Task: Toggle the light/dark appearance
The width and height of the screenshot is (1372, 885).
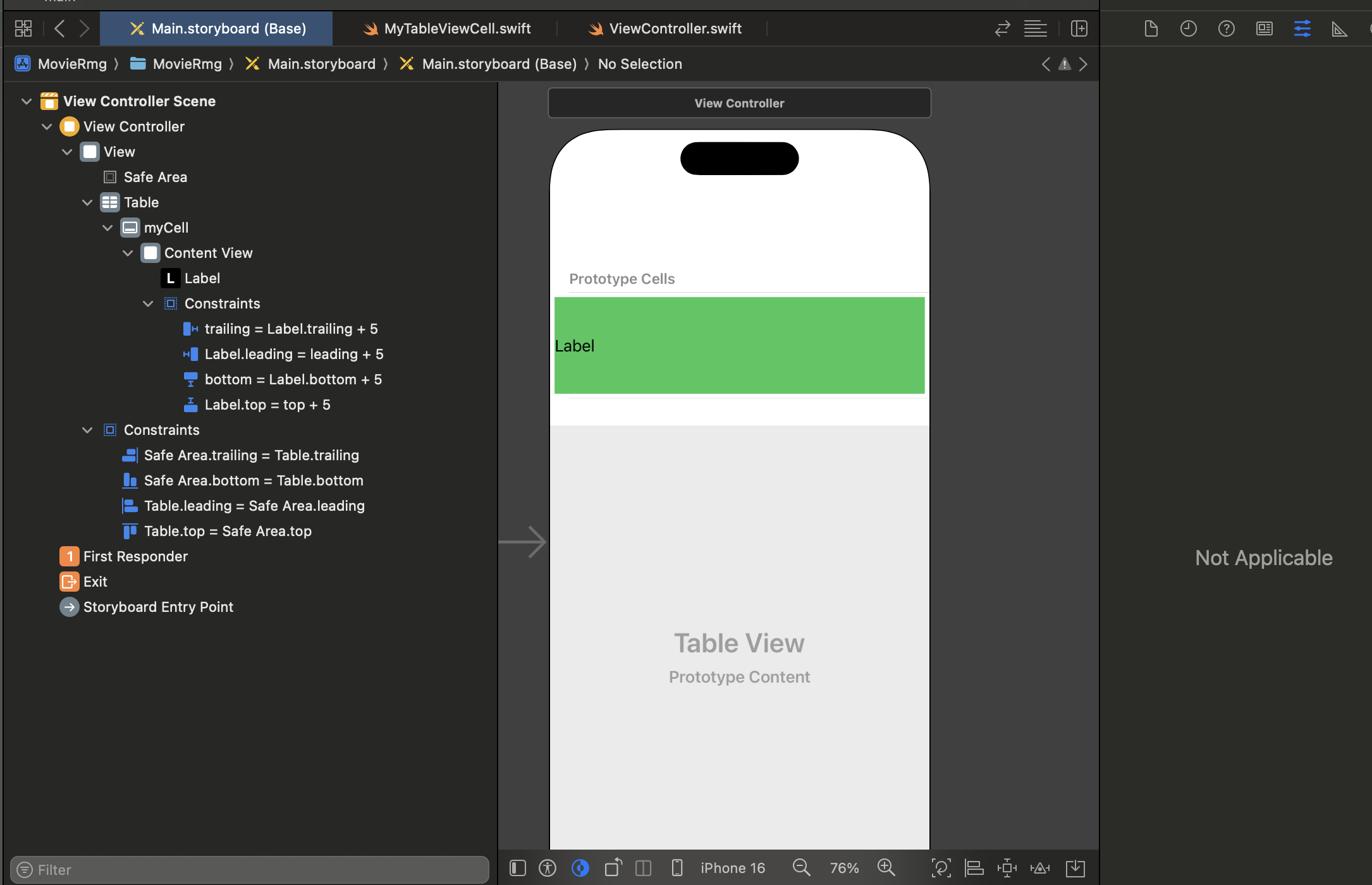Action: click(580, 868)
